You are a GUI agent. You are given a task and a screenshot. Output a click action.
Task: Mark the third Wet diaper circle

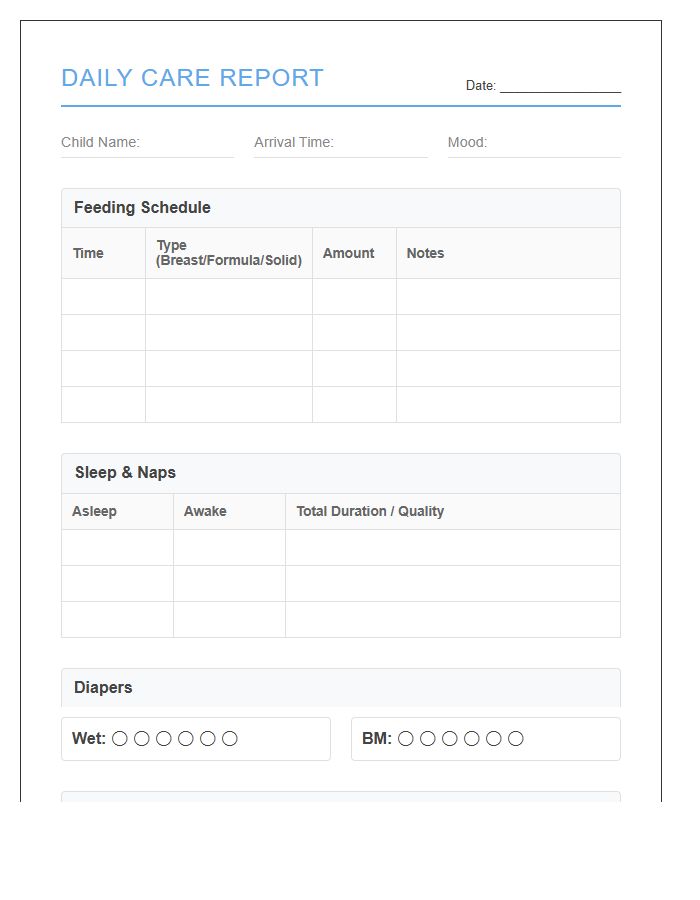(164, 739)
